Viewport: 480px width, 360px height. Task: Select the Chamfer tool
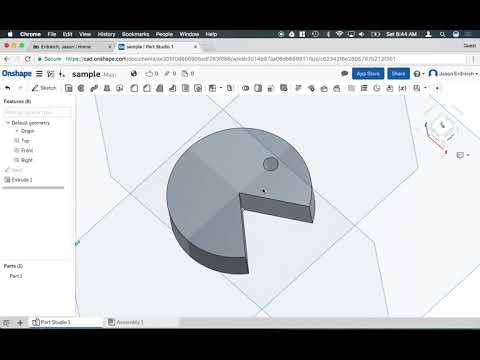click(147, 88)
